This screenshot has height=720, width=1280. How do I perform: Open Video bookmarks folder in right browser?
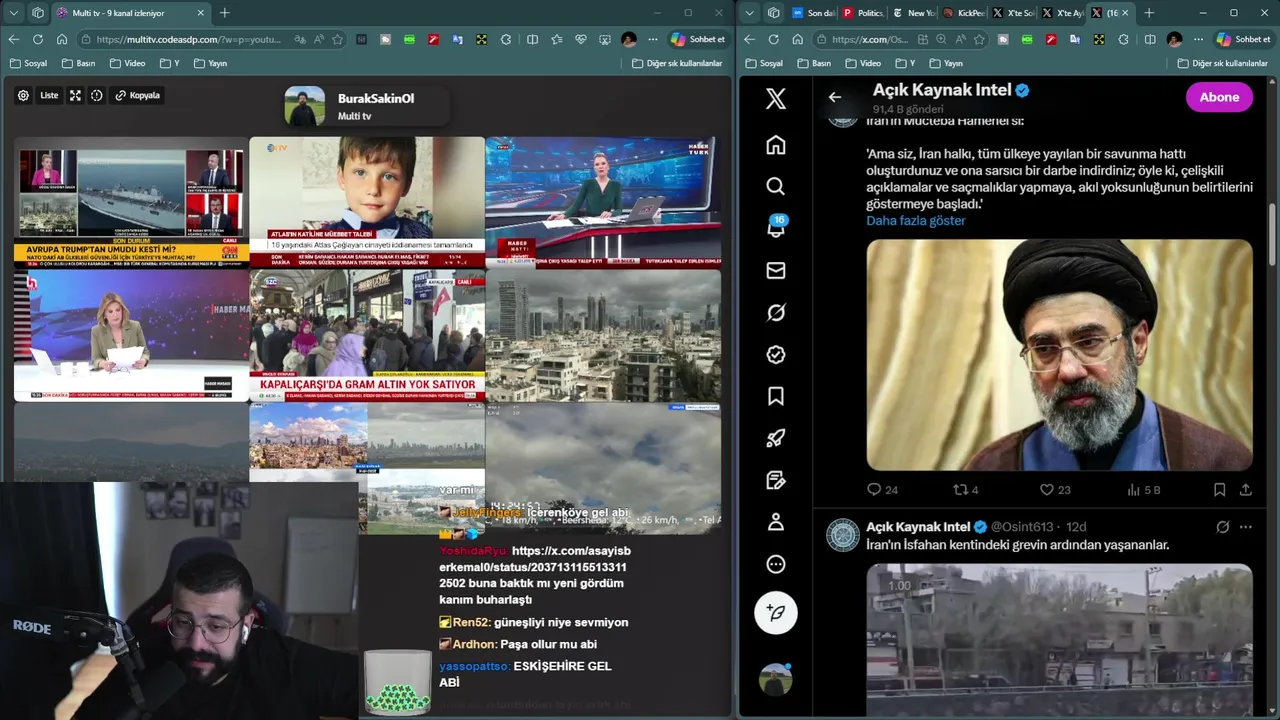863,63
